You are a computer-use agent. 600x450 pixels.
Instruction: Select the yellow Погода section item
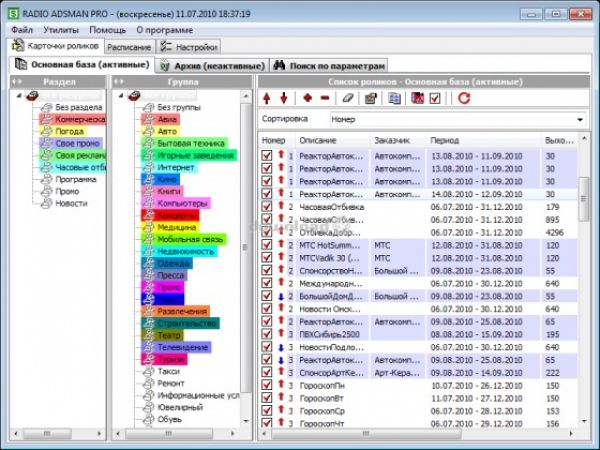tap(71, 131)
